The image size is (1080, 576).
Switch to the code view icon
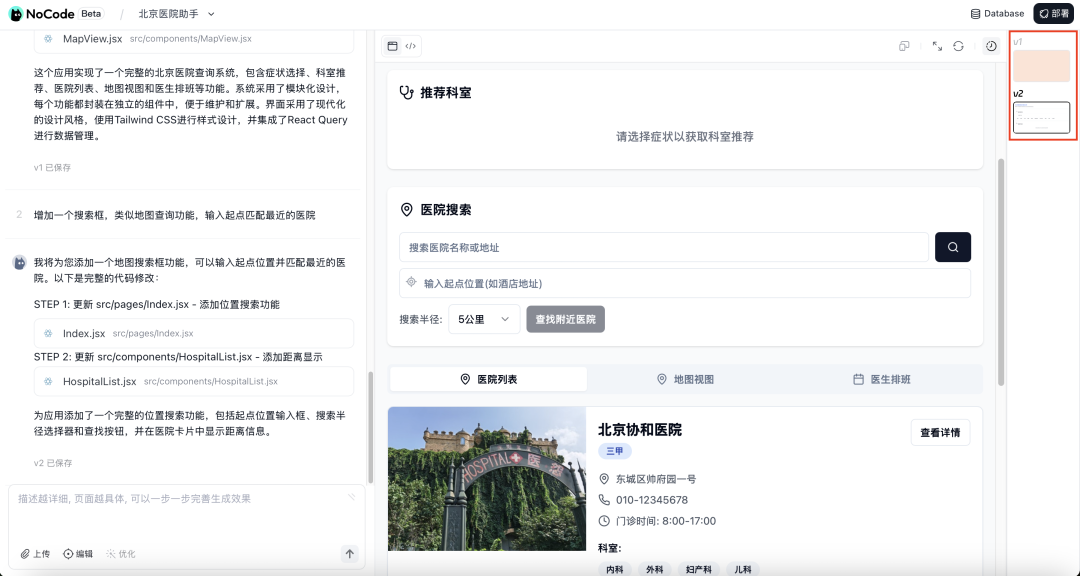tap(410, 46)
